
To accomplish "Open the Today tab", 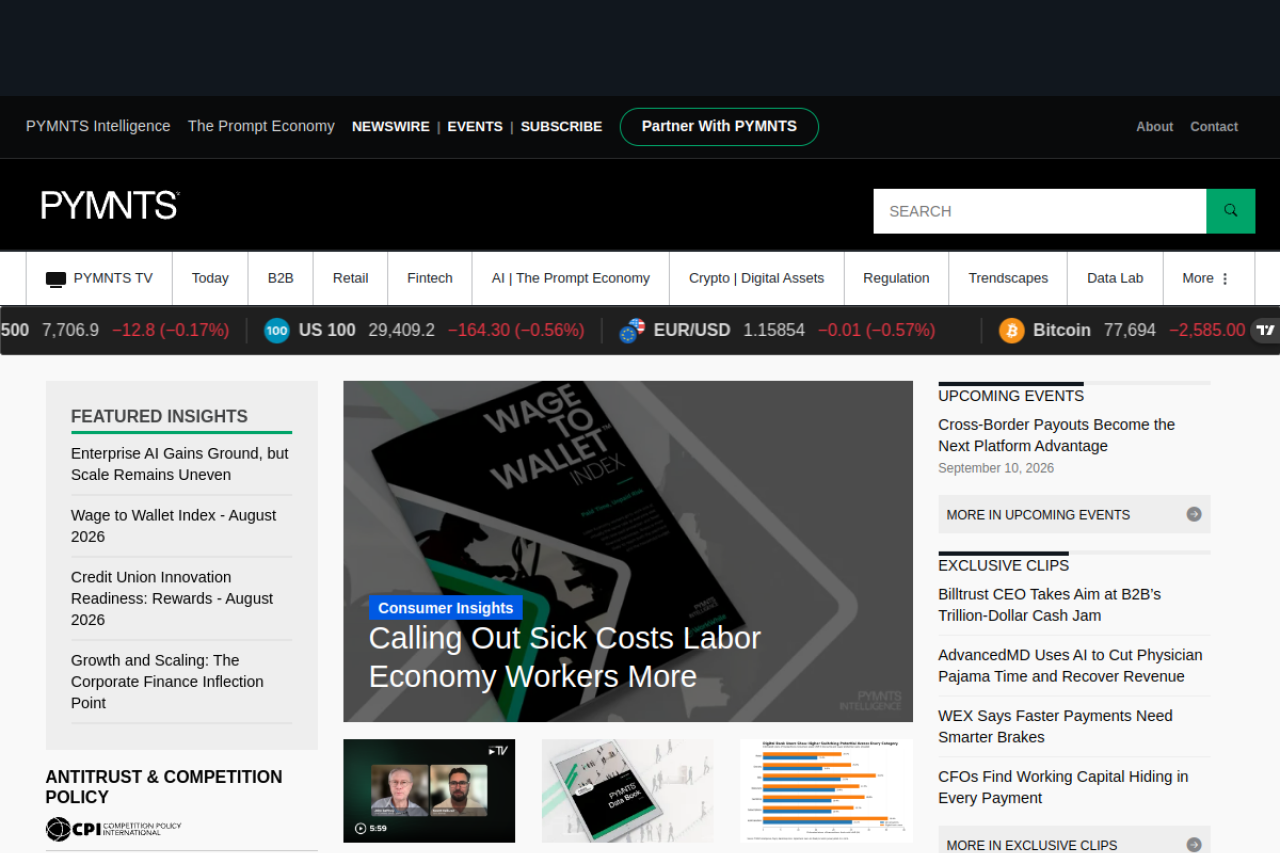I will (210, 278).
